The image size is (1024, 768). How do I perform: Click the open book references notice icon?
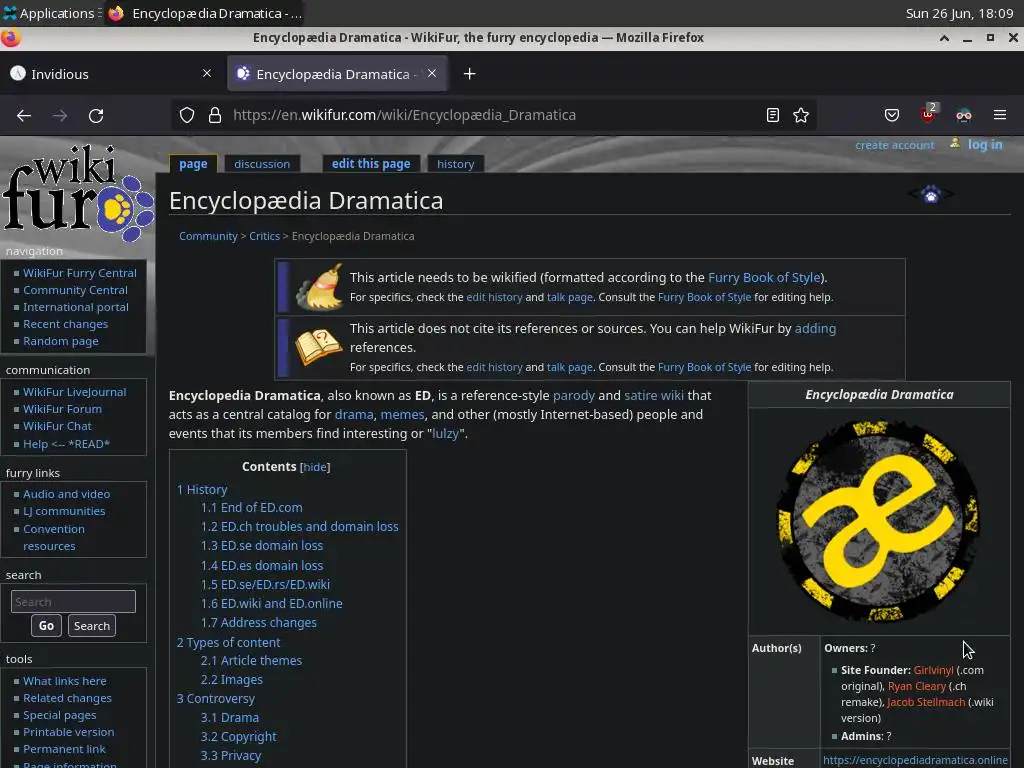(x=319, y=346)
